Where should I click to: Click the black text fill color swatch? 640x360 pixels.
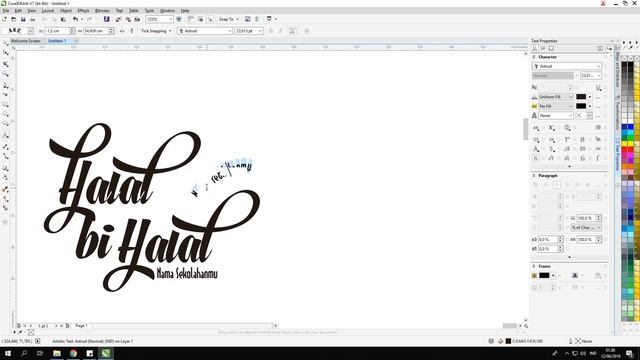[x=581, y=97]
